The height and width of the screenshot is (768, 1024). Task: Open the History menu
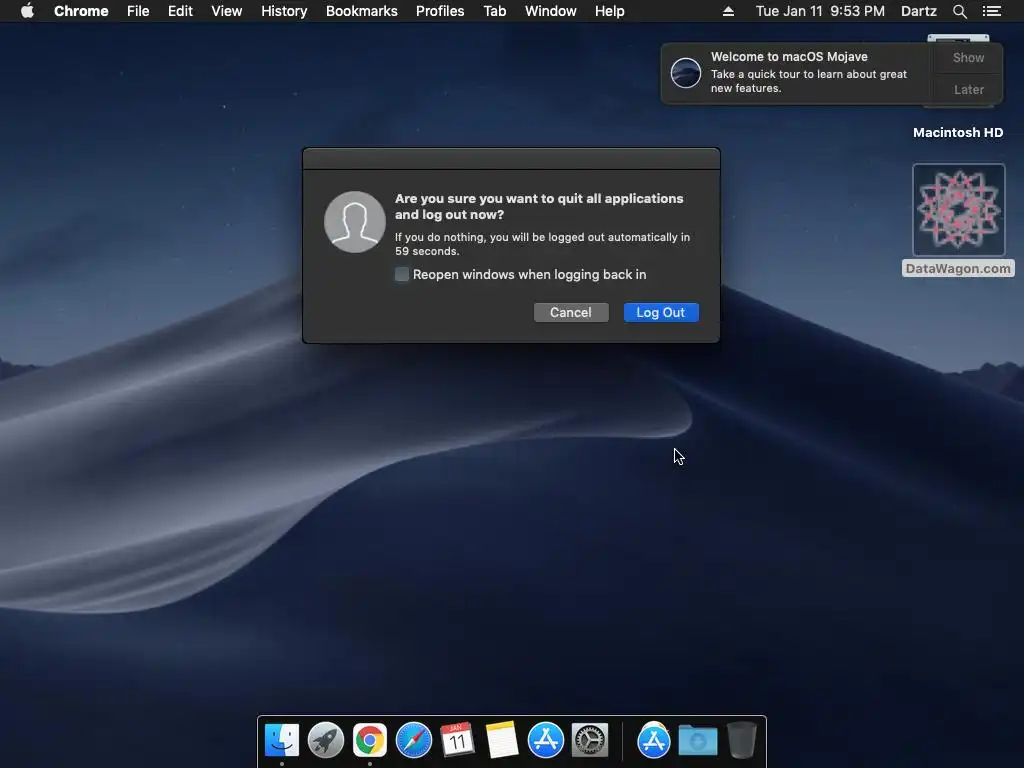[x=284, y=11]
